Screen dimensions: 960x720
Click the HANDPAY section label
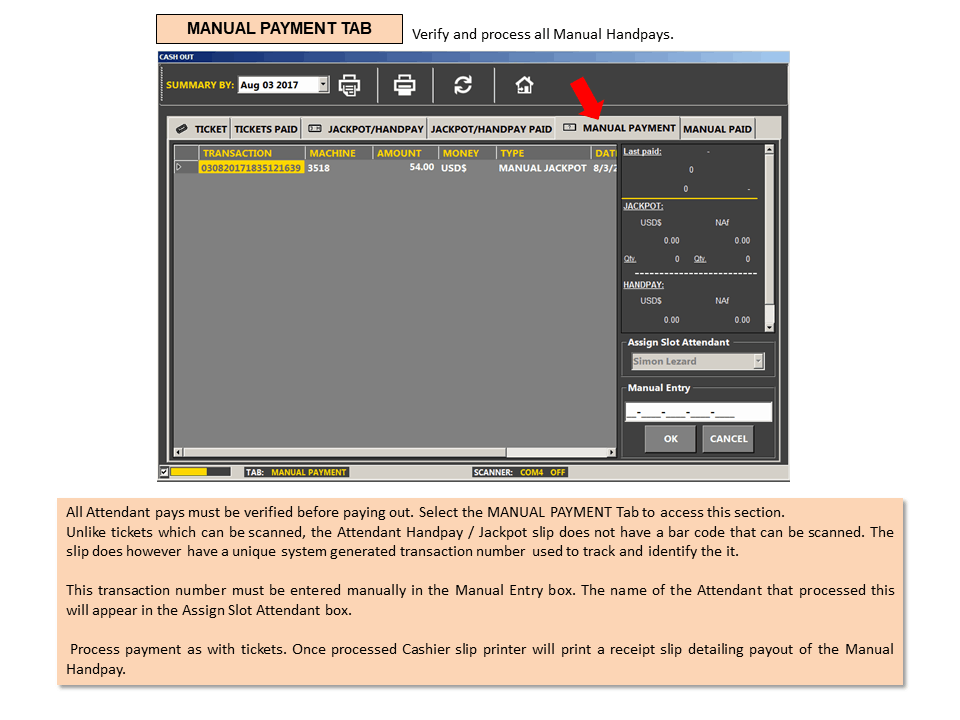[x=643, y=285]
